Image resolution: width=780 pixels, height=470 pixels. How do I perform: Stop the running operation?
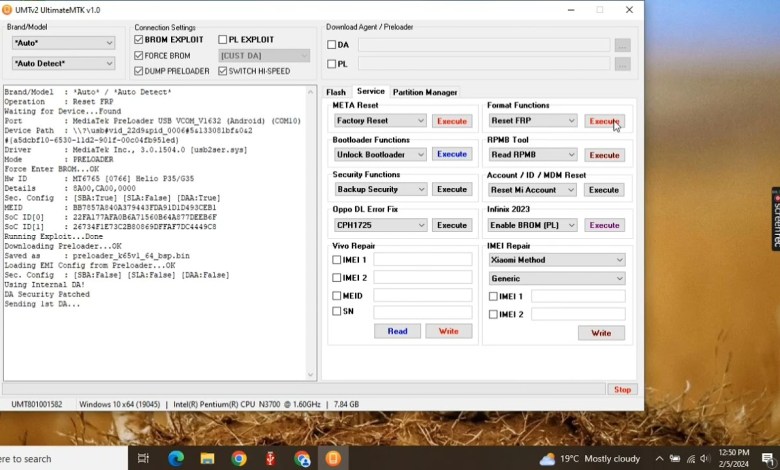pyautogui.click(x=622, y=389)
